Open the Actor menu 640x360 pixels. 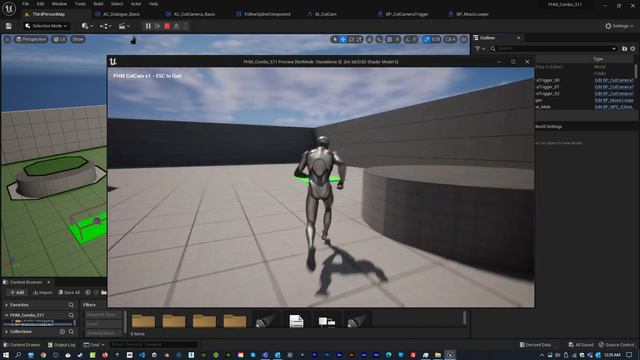[x=136, y=4]
